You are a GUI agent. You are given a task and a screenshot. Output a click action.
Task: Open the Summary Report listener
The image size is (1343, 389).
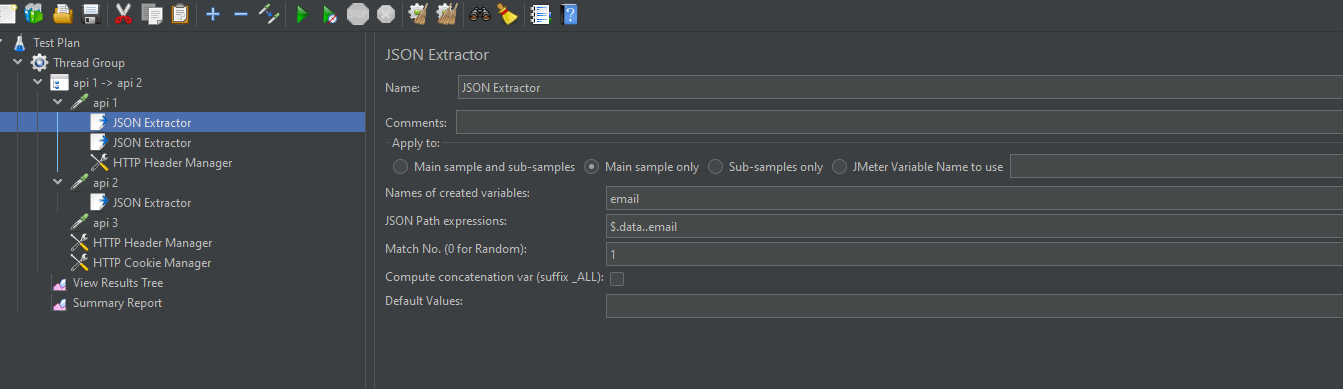[x=117, y=303]
